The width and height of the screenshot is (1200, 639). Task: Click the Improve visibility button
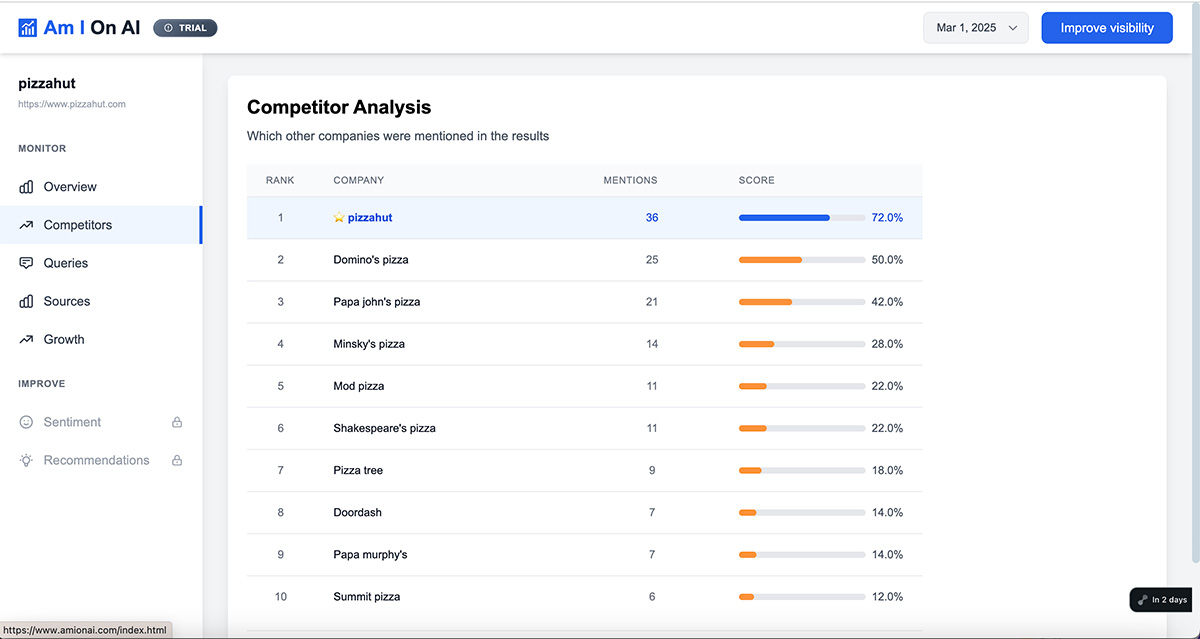pos(1107,28)
